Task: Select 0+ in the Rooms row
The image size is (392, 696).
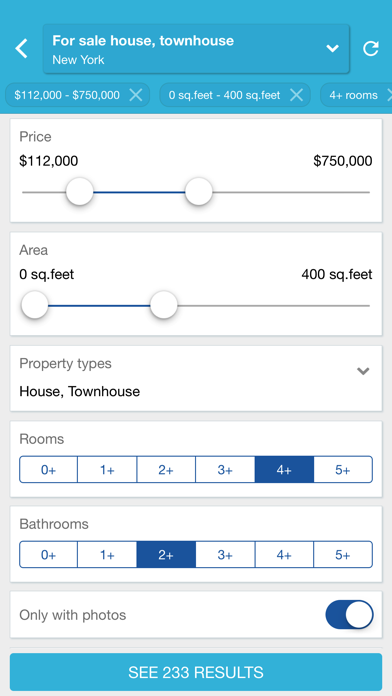Action: 48,470
